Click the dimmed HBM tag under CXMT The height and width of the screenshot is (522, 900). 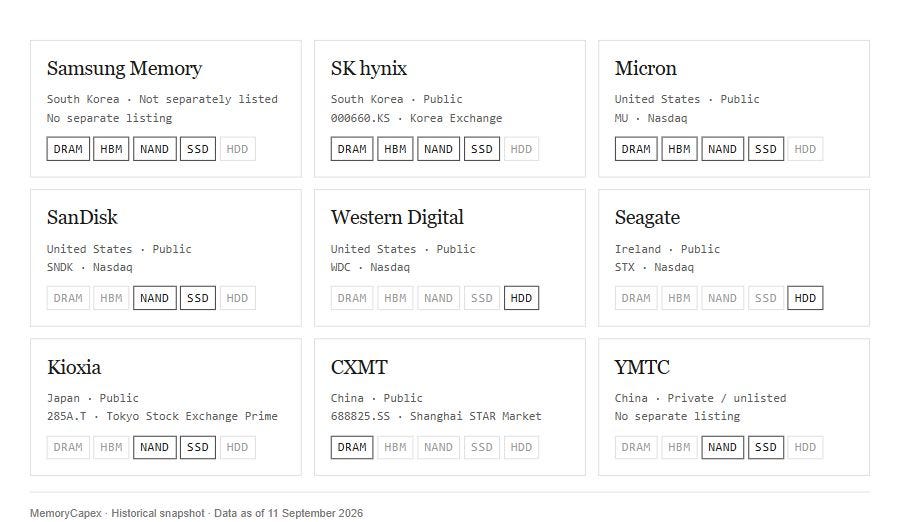coord(395,447)
